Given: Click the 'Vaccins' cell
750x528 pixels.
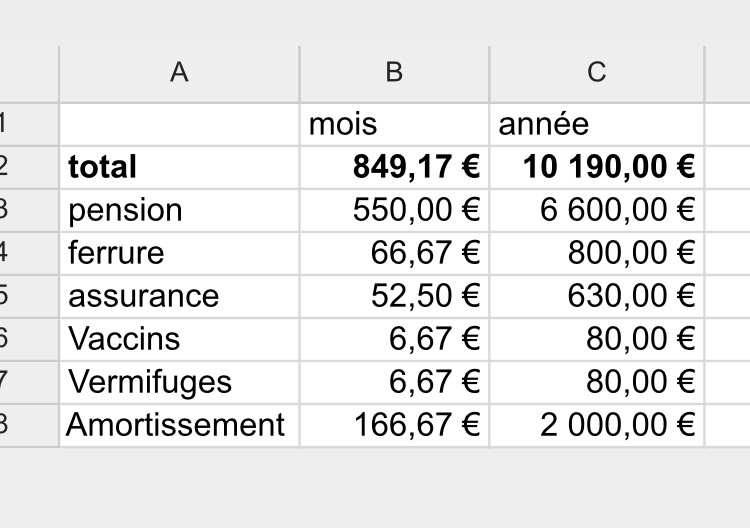Looking at the screenshot, I should pyautogui.click(x=179, y=340).
